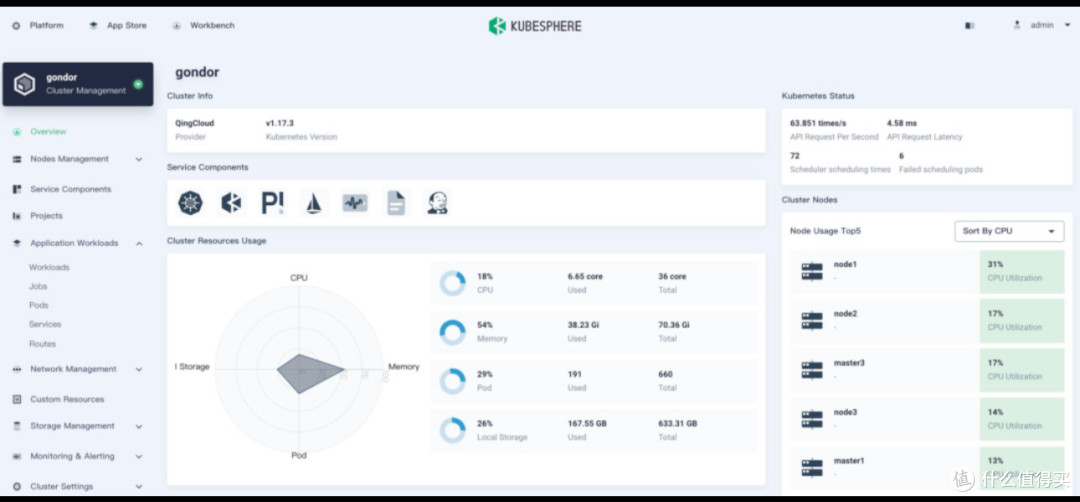
Task: Click the 38.23 Gi memory used value
Action: pos(583,325)
